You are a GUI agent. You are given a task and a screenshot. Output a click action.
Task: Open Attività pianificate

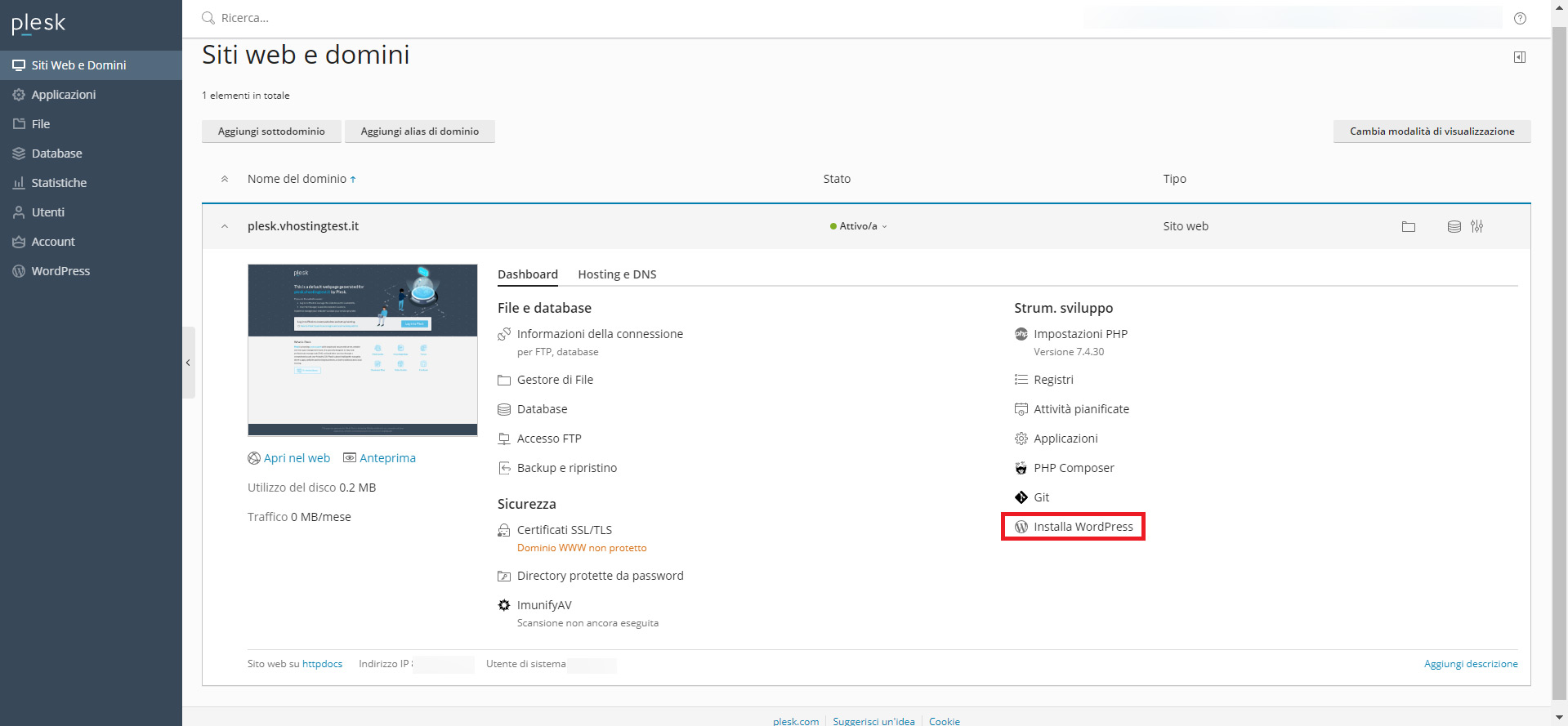click(1081, 409)
